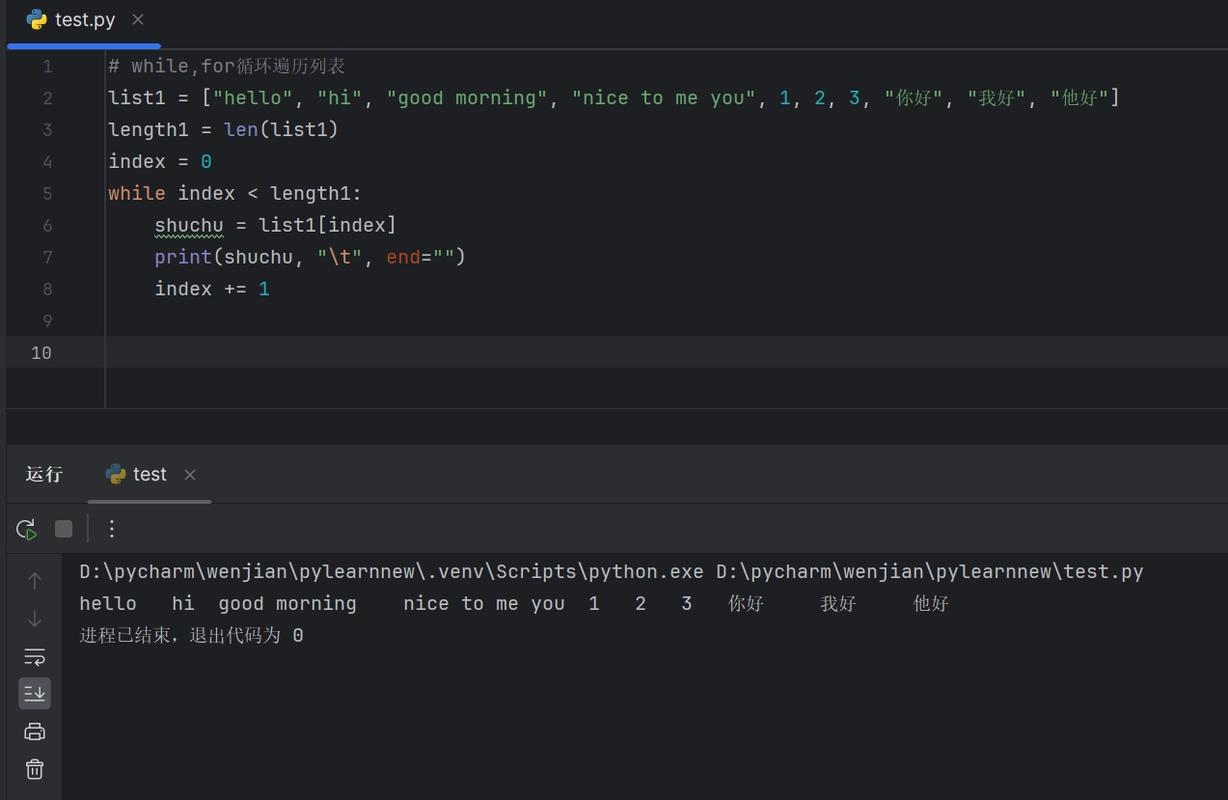Screen dimensions: 1228x800
Task: Select the test.py editor tab
Action: pyautogui.click(x=84, y=20)
